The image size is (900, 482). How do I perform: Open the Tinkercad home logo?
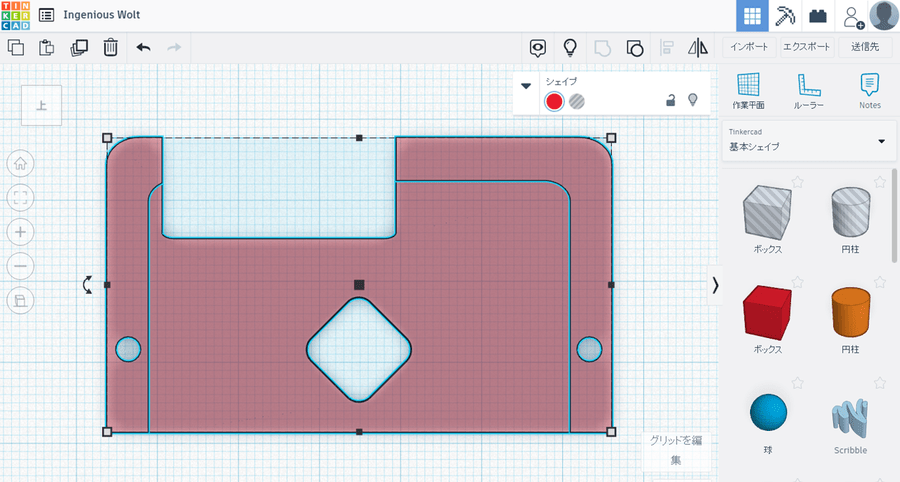coord(15,15)
